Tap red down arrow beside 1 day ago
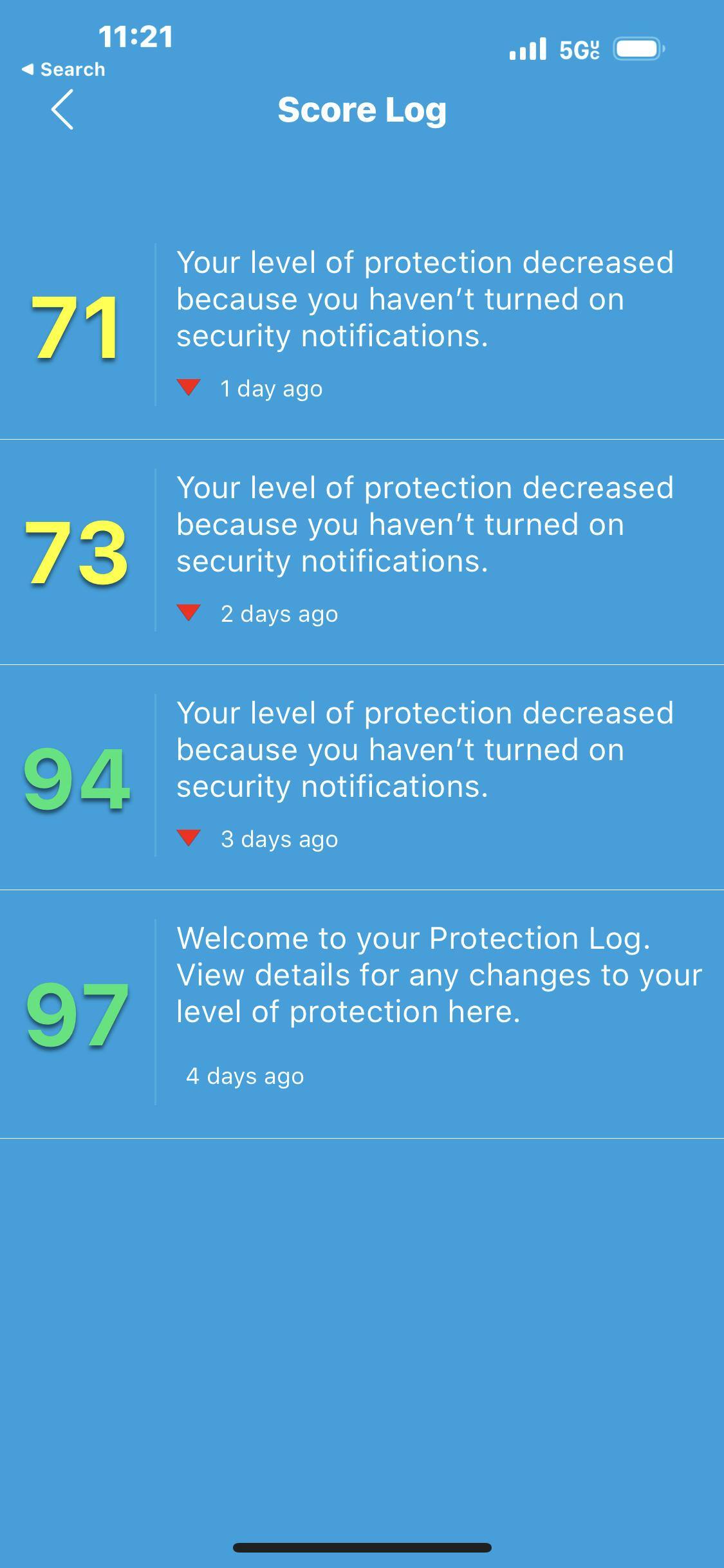This screenshot has height=1568, width=724. click(x=189, y=387)
